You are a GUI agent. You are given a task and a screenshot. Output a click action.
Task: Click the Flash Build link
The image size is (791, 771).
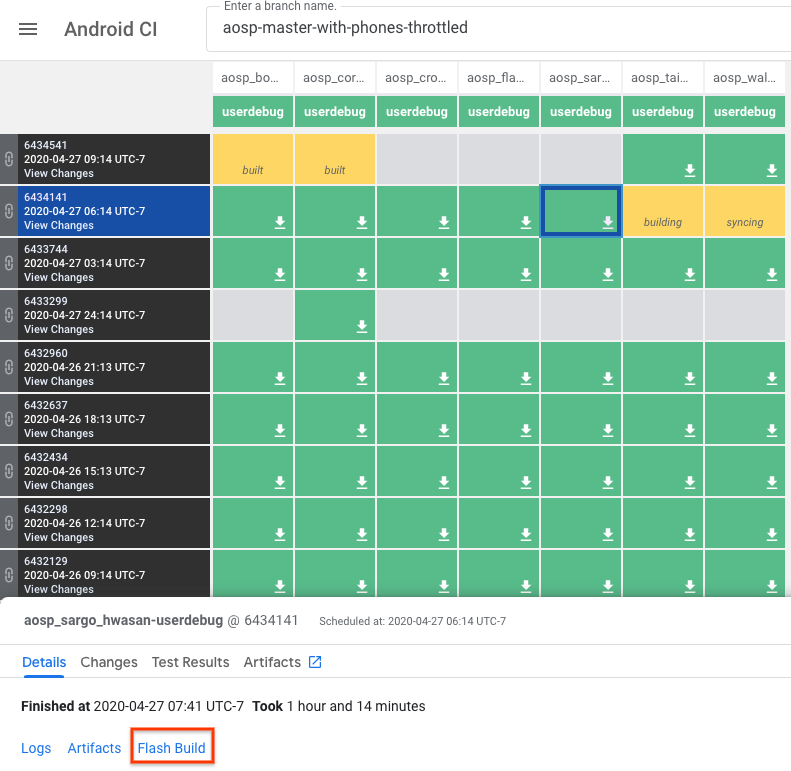click(172, 748)
